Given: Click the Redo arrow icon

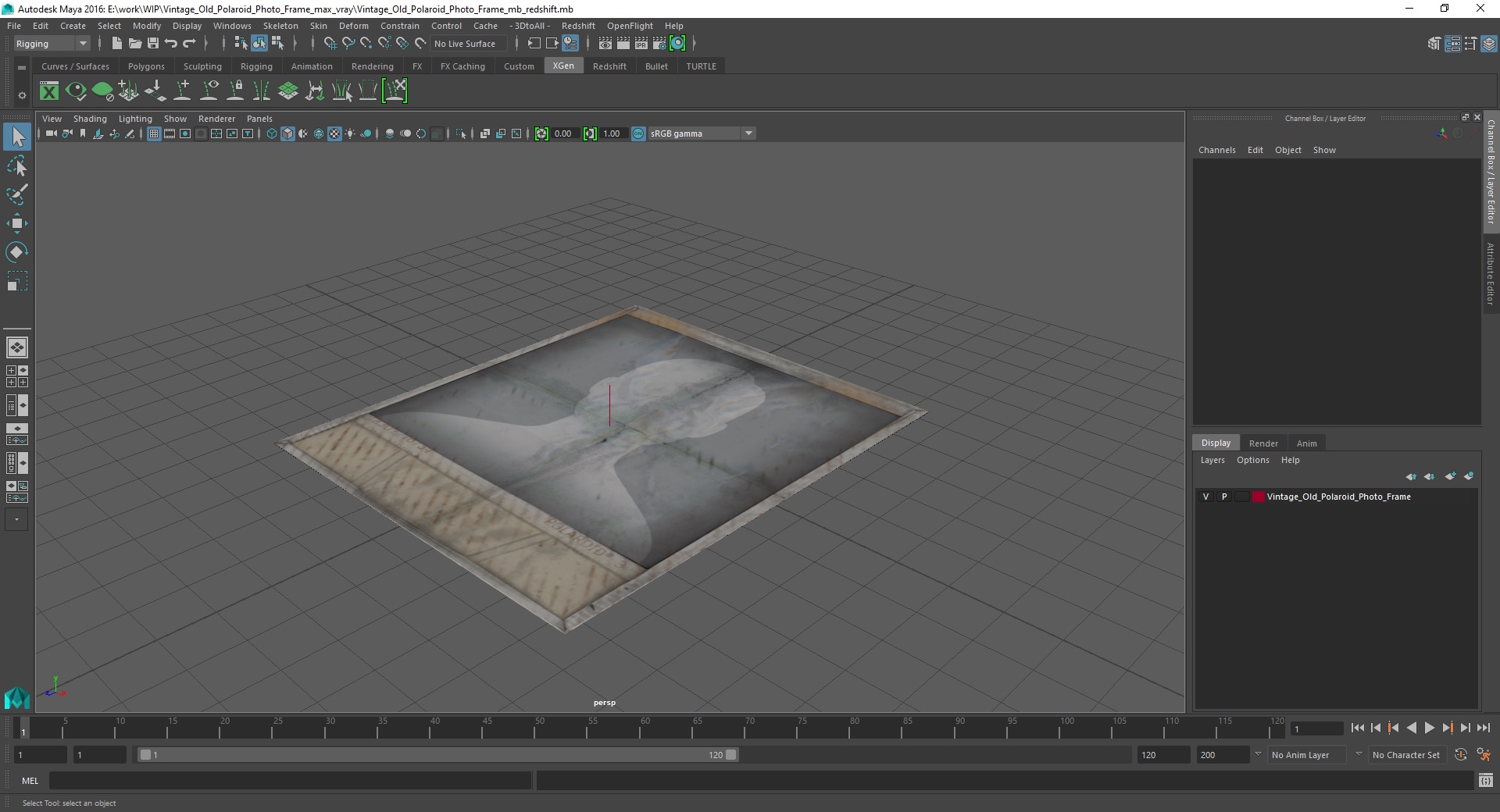Looking at the screenshot, I should (x=189, y=44).
